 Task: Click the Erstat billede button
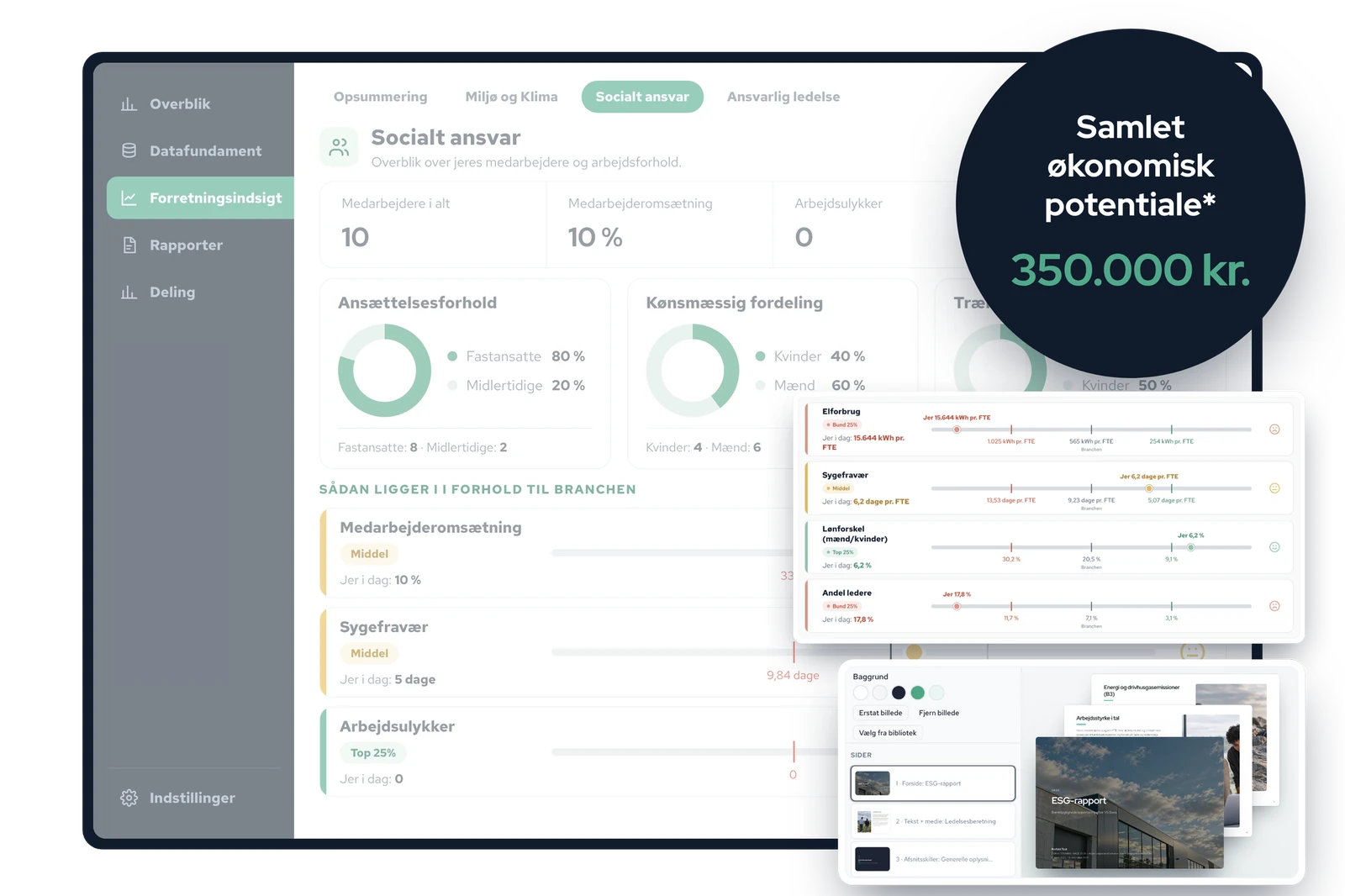(880, 713)
